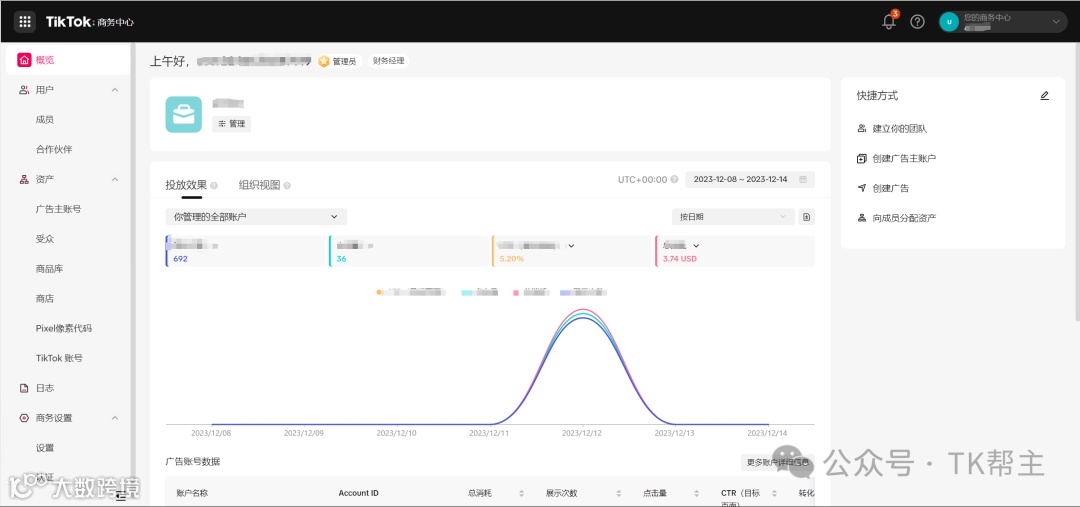
Task: Open 日志 logs page
Action: [45, 388]
